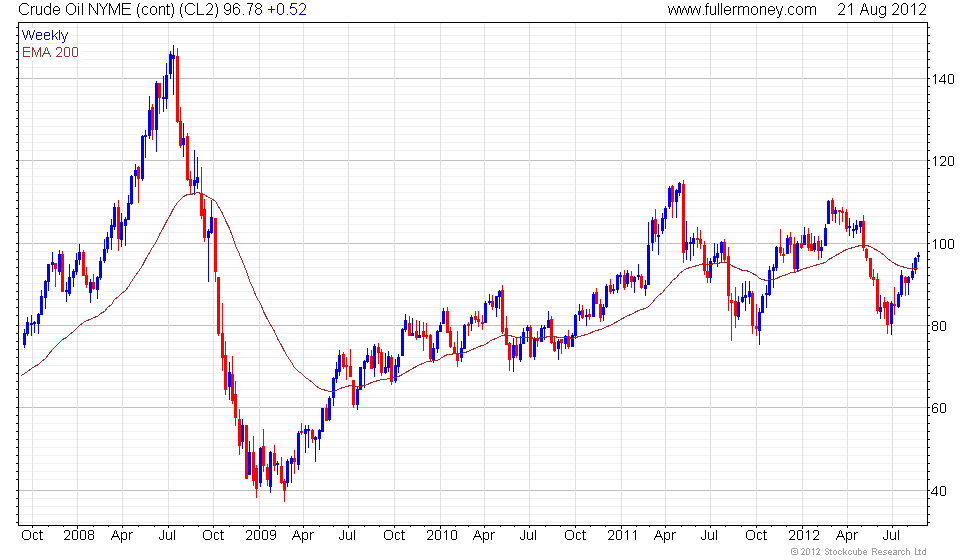
Task: Click the 80 price axis label
Action: [x=939, y=326]
